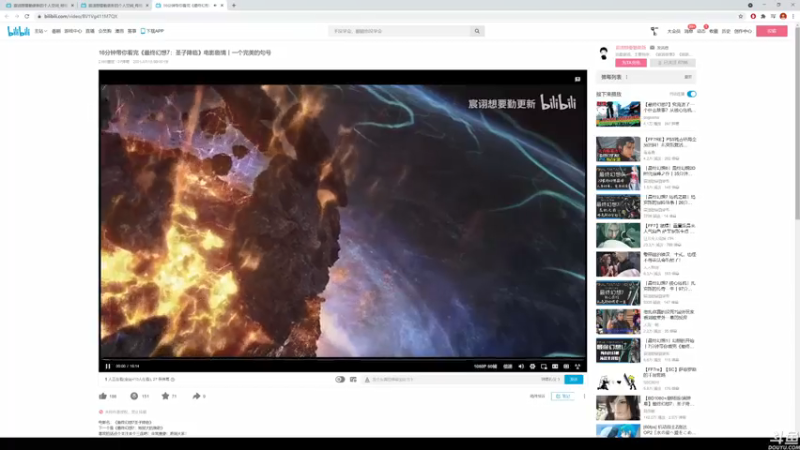Click the messages item with red badge
The image size is (800, 450).
689,31
